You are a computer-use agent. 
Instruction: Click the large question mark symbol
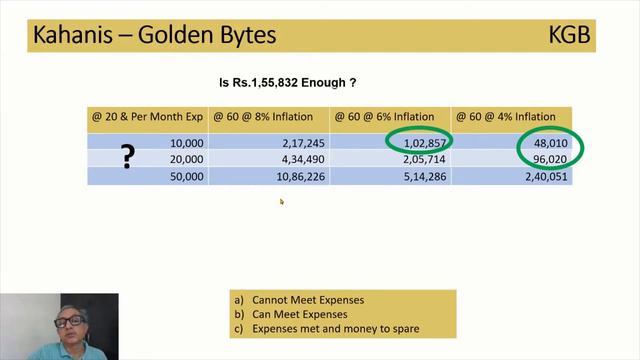pyautogui.click(x=128, y=156)
